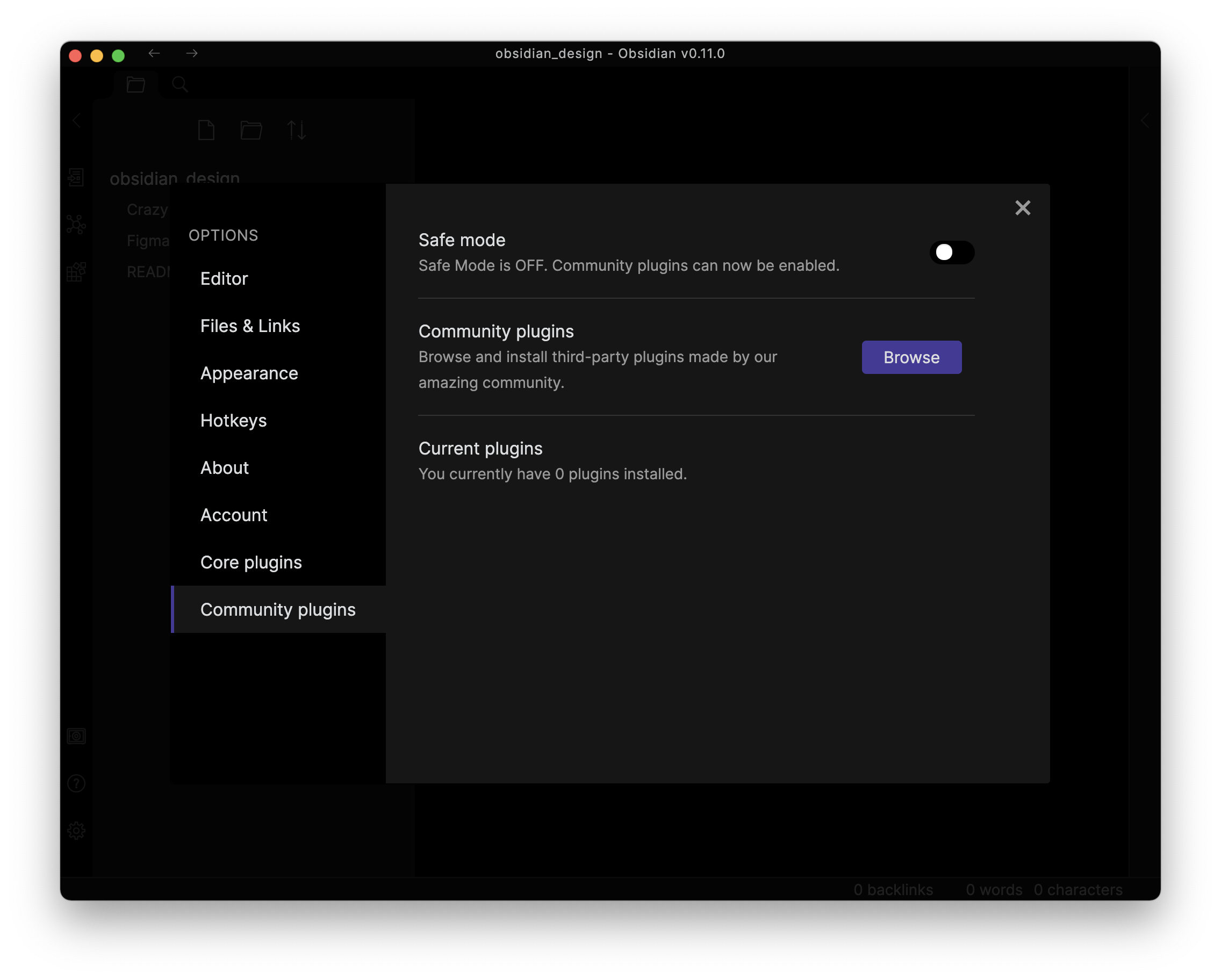Select the Appearance settings tab
The width and height of the screenshot is (1221, 980).
click(248, 373)
